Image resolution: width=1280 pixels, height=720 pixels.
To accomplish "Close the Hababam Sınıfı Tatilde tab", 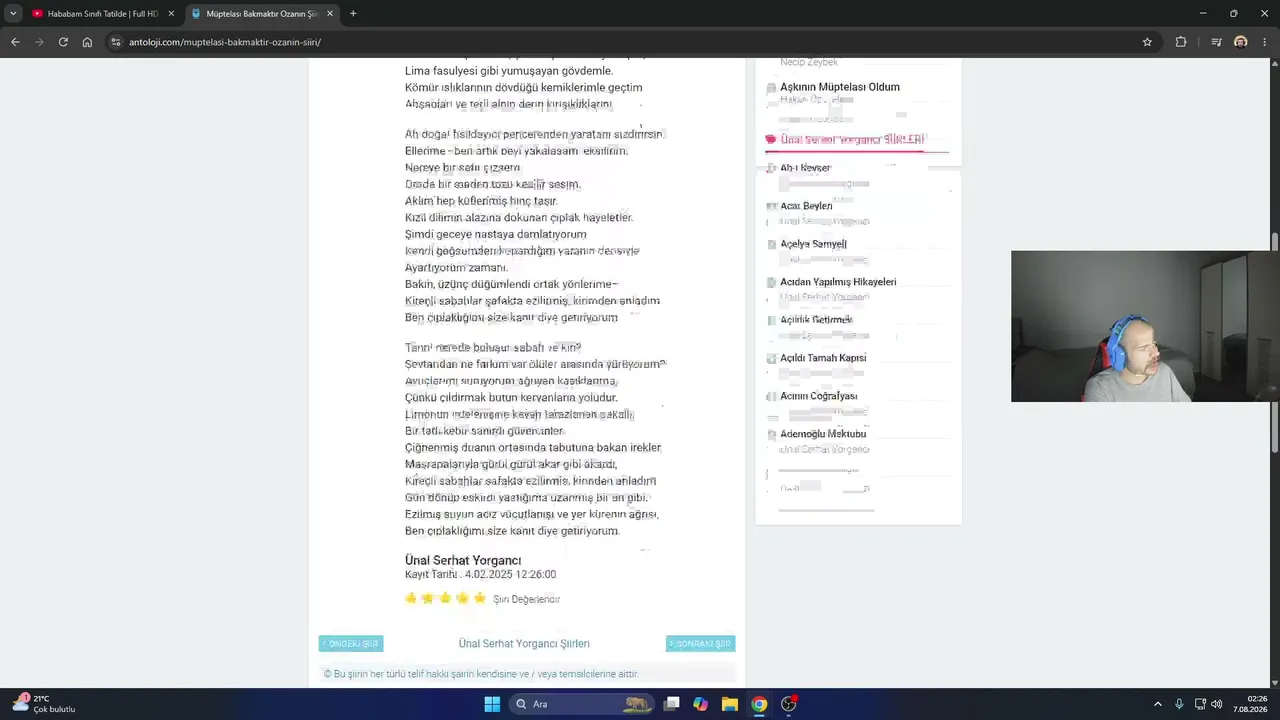I will (171, 14).
